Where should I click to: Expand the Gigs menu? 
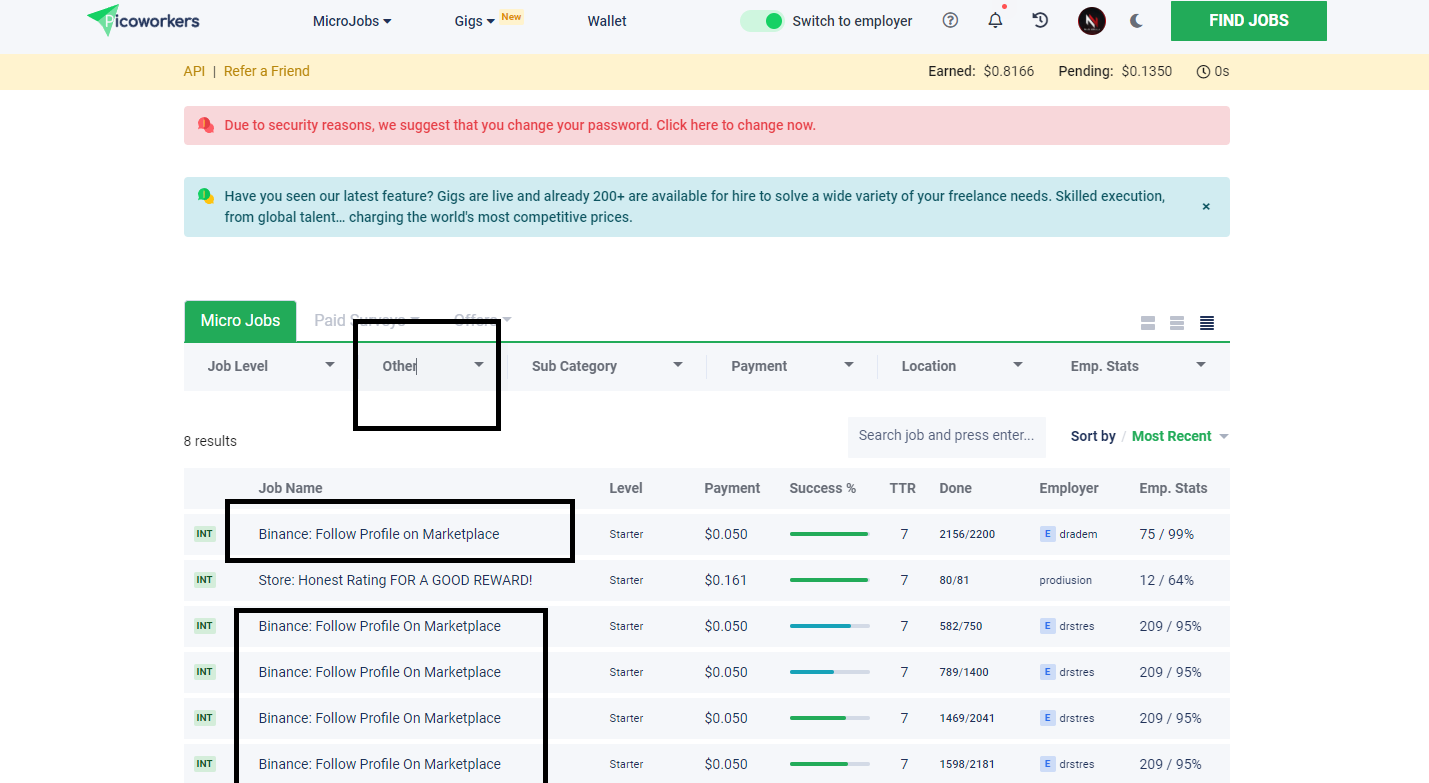click(x=475, y=21)
